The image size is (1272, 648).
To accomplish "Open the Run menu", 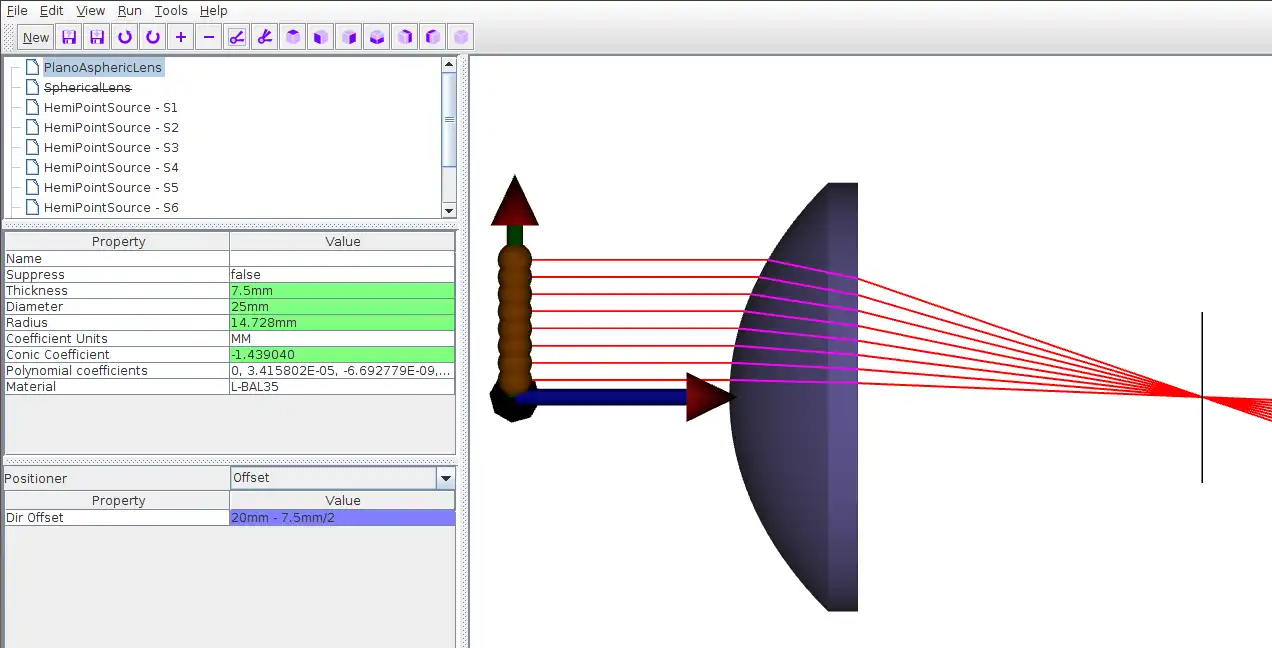I will (129, 11).
